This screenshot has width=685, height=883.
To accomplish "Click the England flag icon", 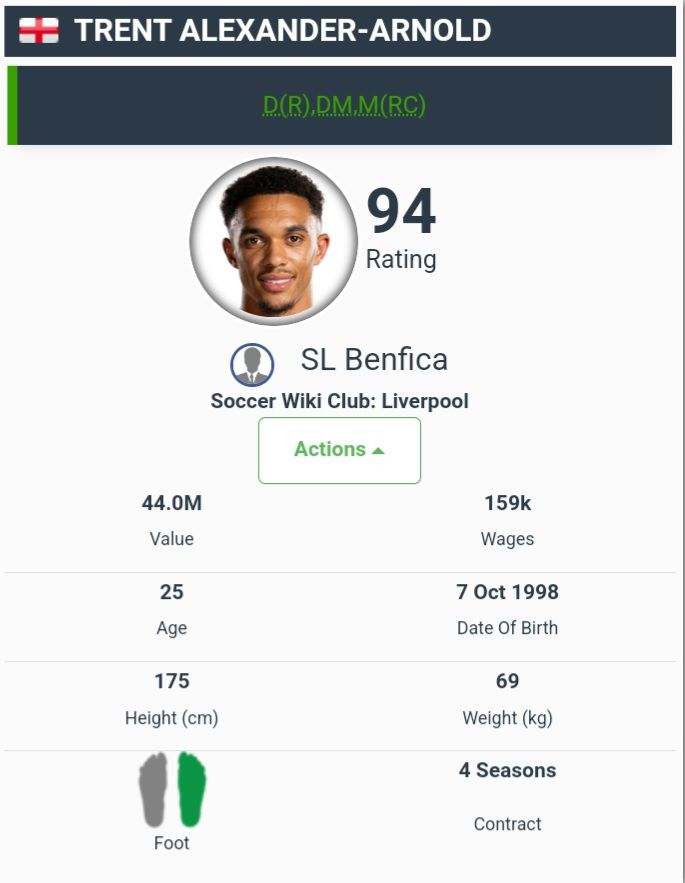I will pos(39,31).
